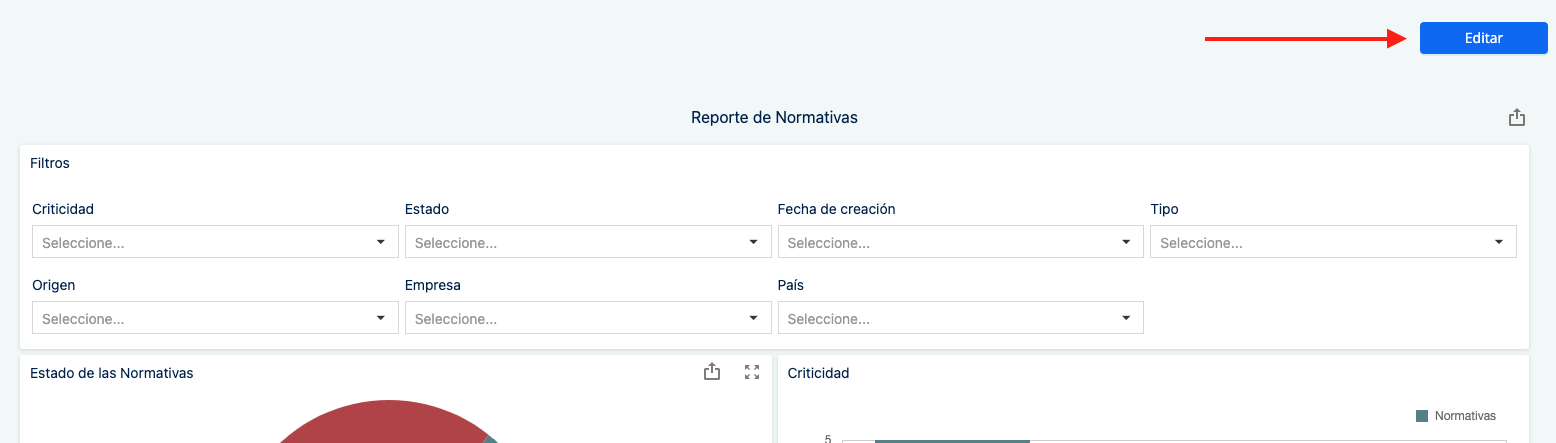Open the Tipo filter dropdown
The width and height of the screenshot is (1556, 443).
(x=1333, y=242)
